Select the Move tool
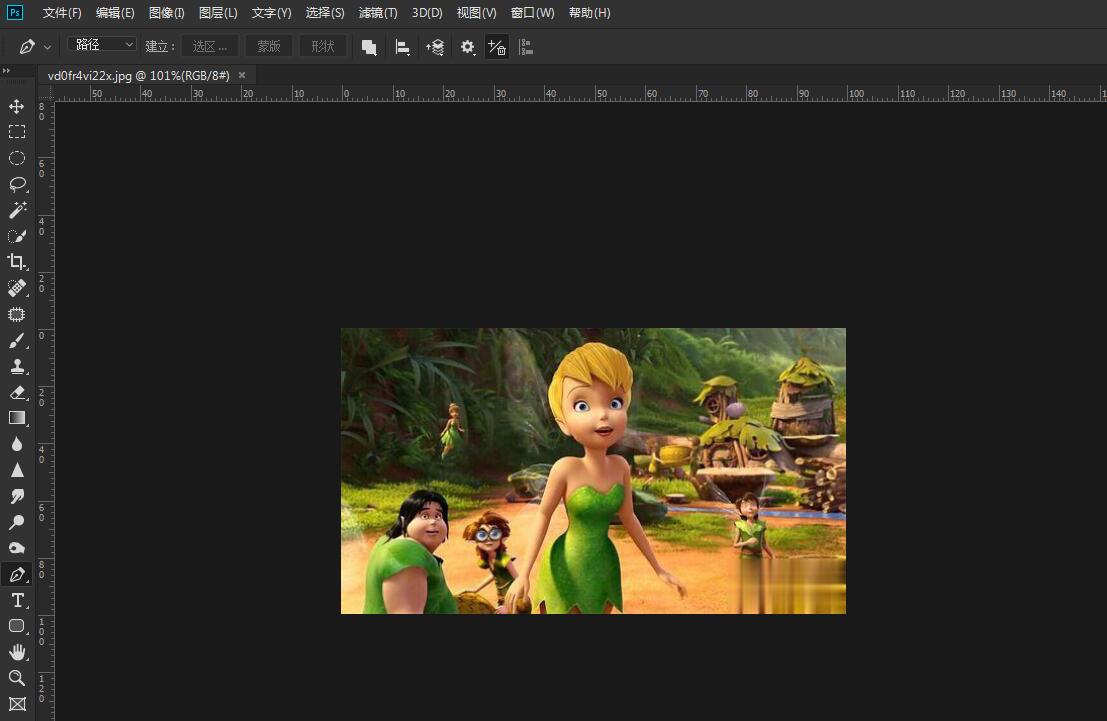1107x721 pixels. click(17, 106)
